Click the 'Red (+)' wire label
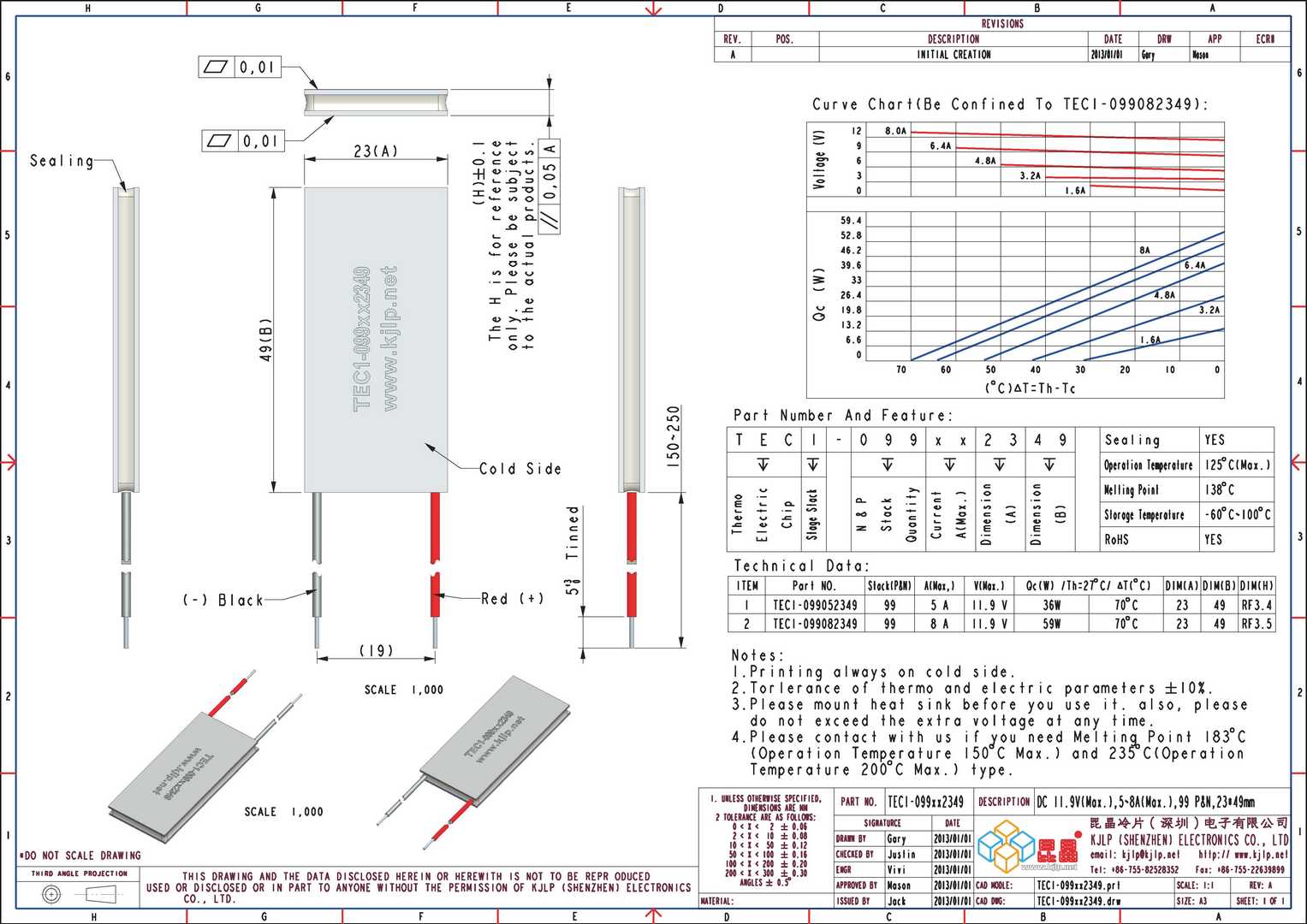 pyautogui.click(x=512, y=599)
